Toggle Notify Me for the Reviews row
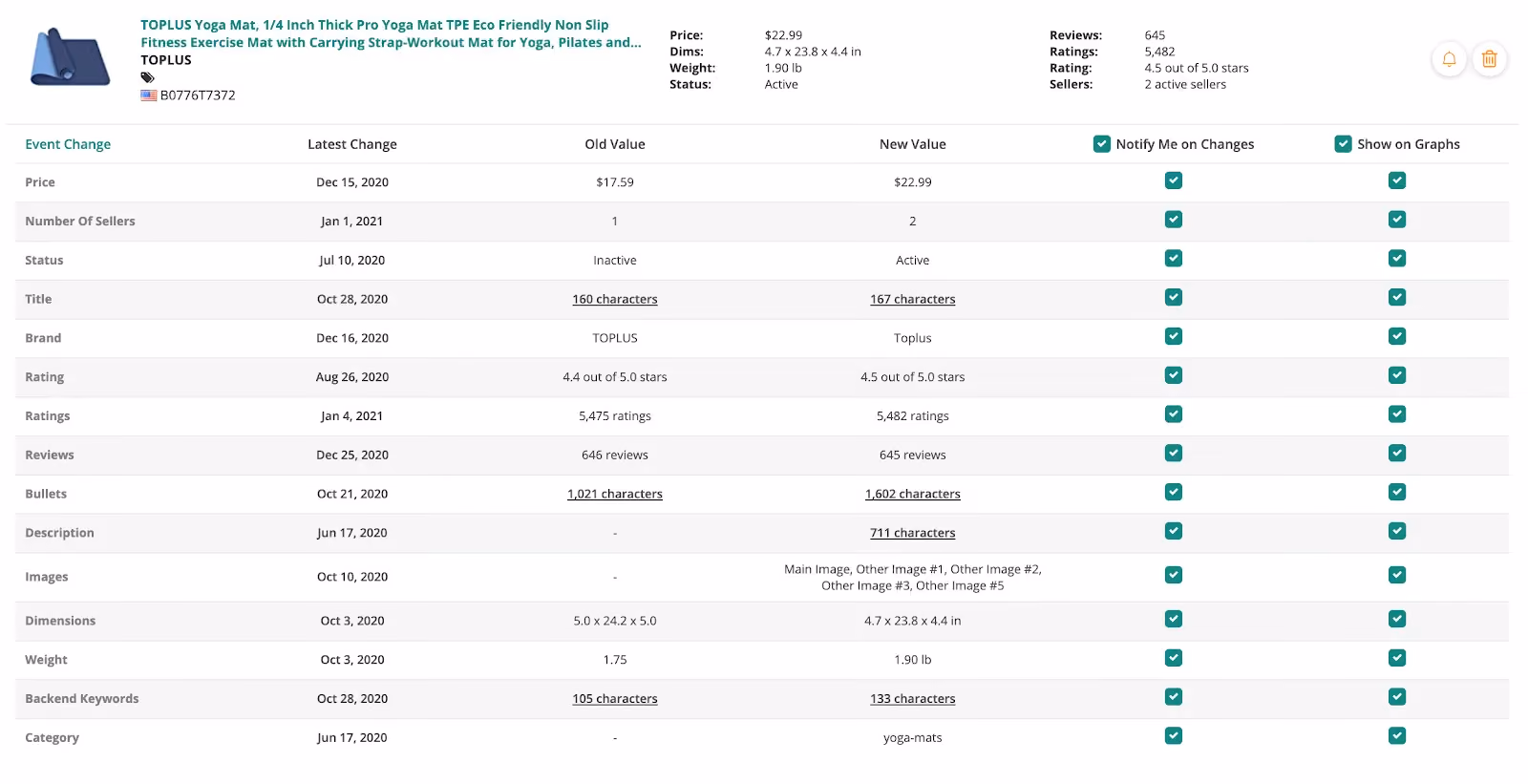The image size is (1528, 784). click(1174, 454)
